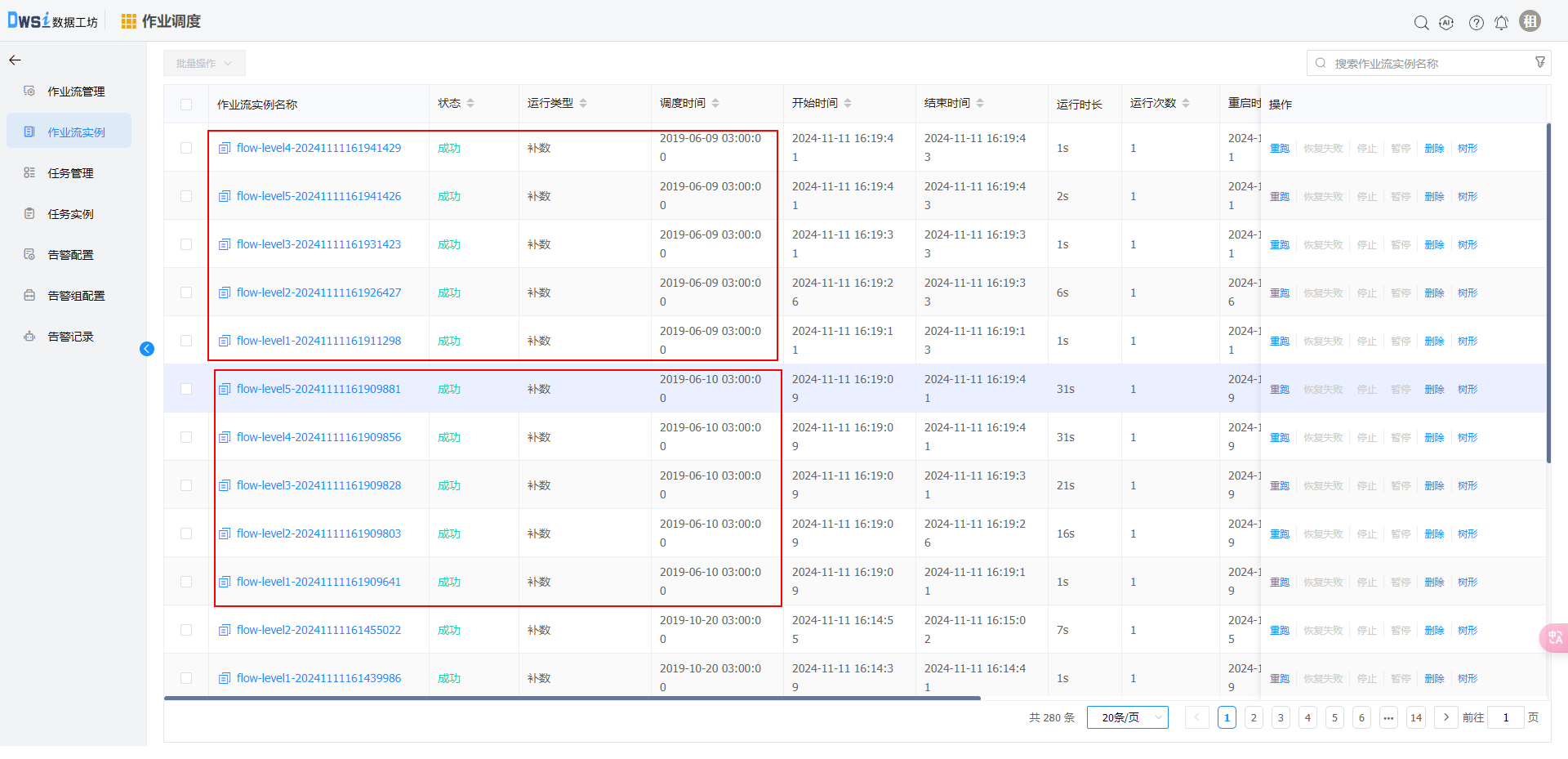The width and height of the screenshot is (1568, 759).
Task: Click the back arrow above sidebar
Action: (15, 60)
